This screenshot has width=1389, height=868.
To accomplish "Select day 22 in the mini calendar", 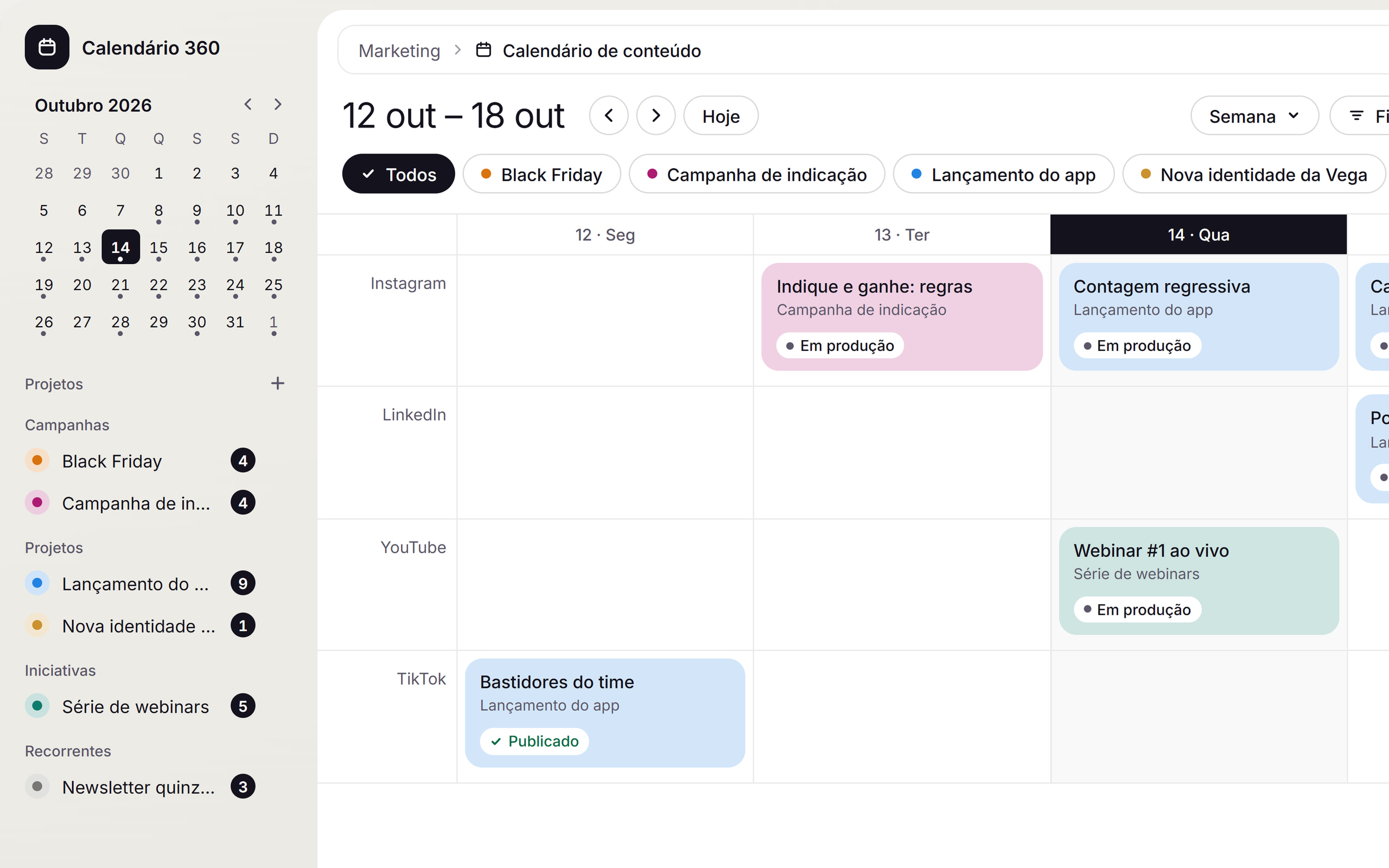I will [x=158, y=285].
